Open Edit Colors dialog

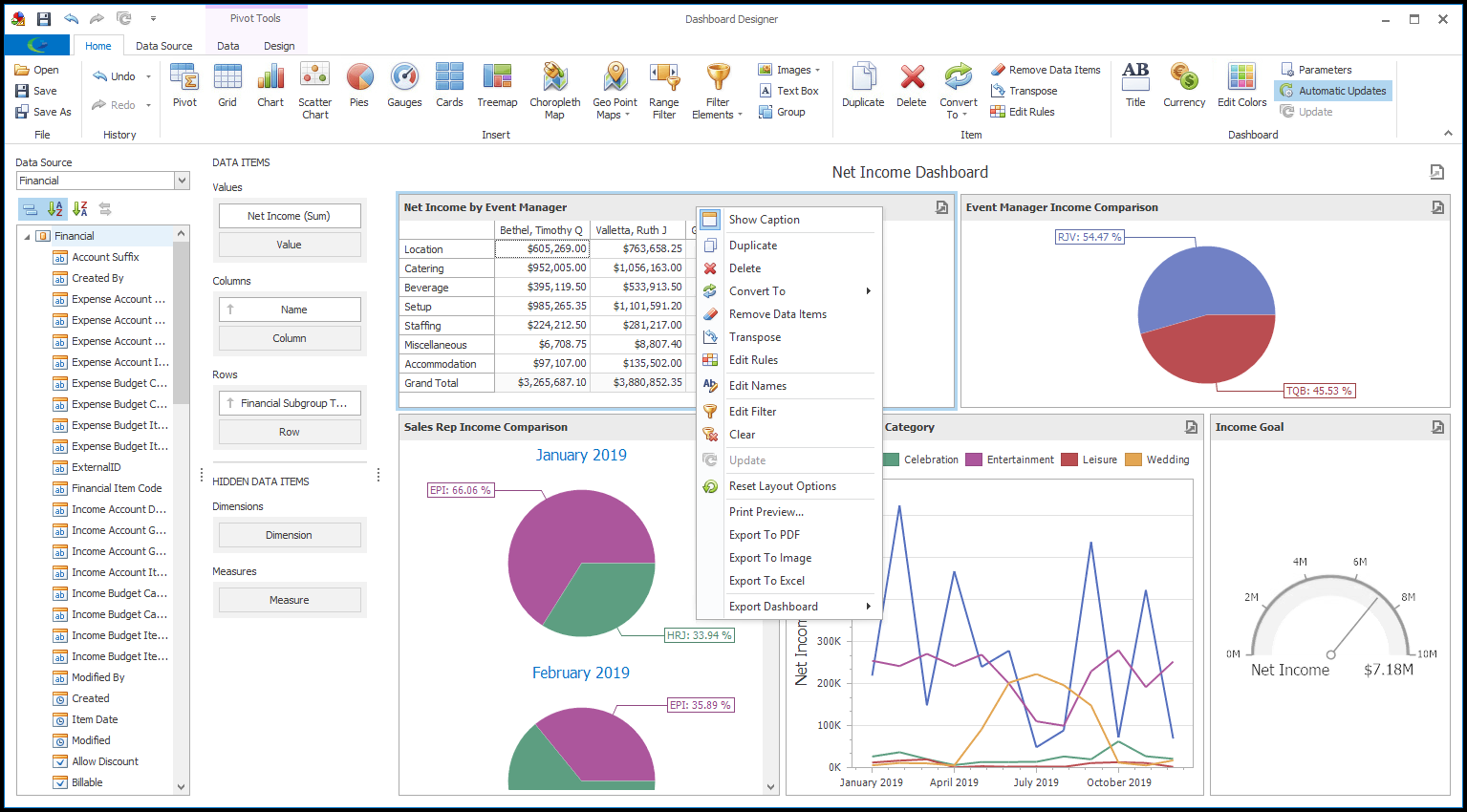pyautogui.click(x=1241, y=86)
